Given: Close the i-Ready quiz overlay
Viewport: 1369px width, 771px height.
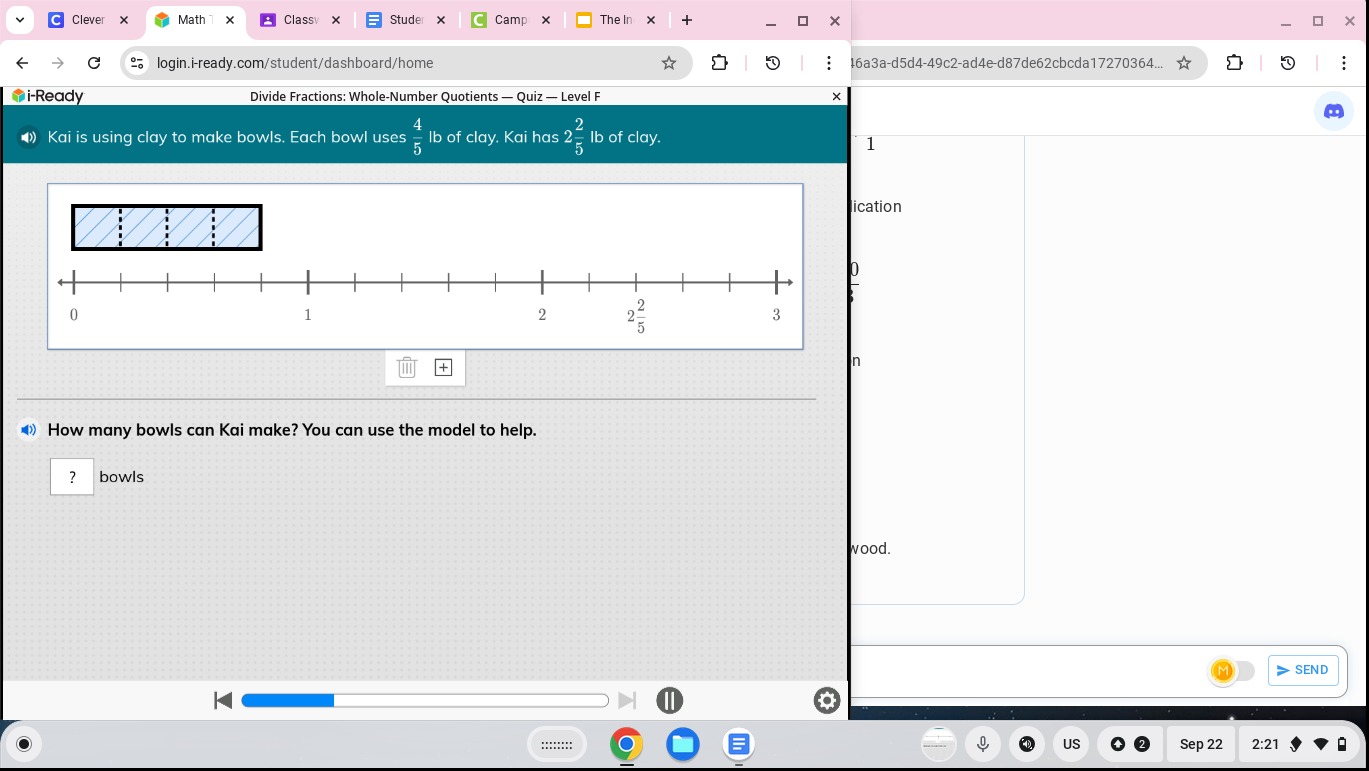Looking at the screenshot, I should click(x=837, y=96).
